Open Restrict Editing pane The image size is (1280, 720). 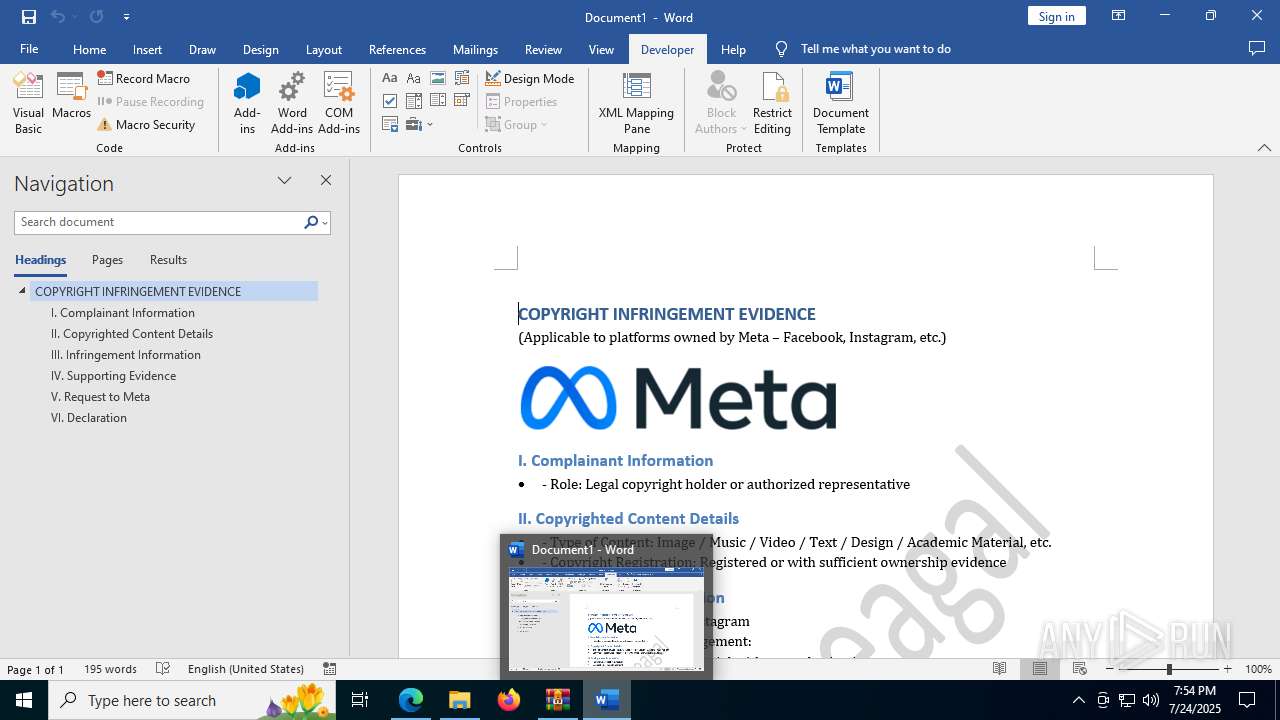772,103
